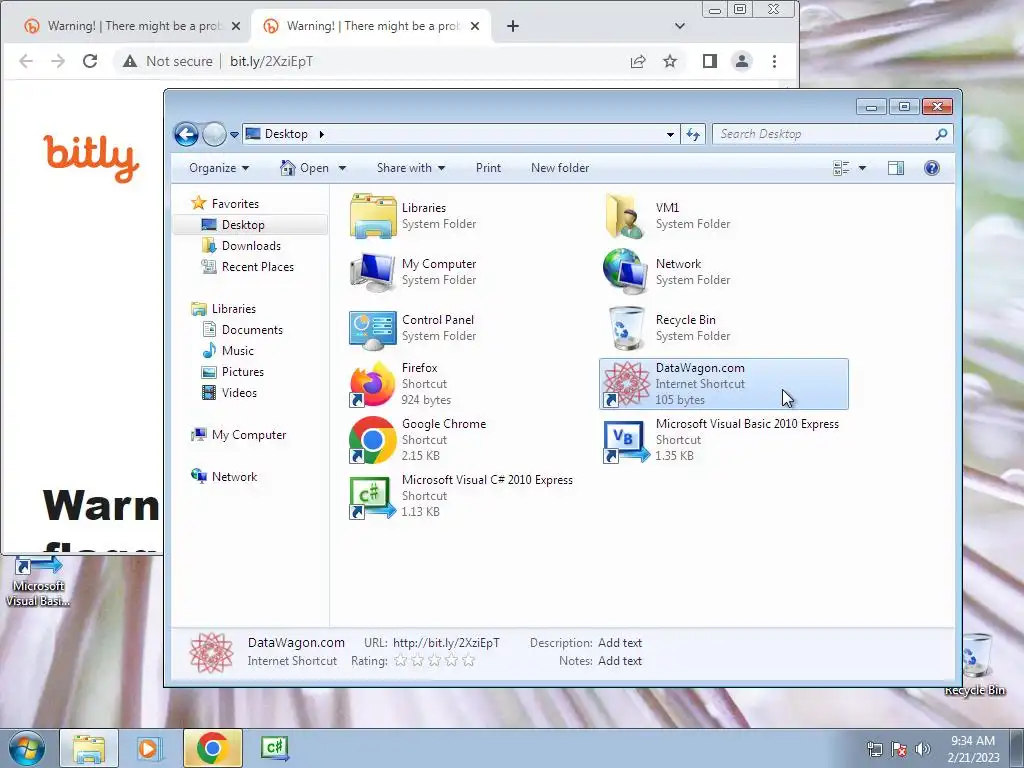Expand the Desktop breadcrumb arrow
The height and width of the screenshot is (768, 1024).
(321, 135)
